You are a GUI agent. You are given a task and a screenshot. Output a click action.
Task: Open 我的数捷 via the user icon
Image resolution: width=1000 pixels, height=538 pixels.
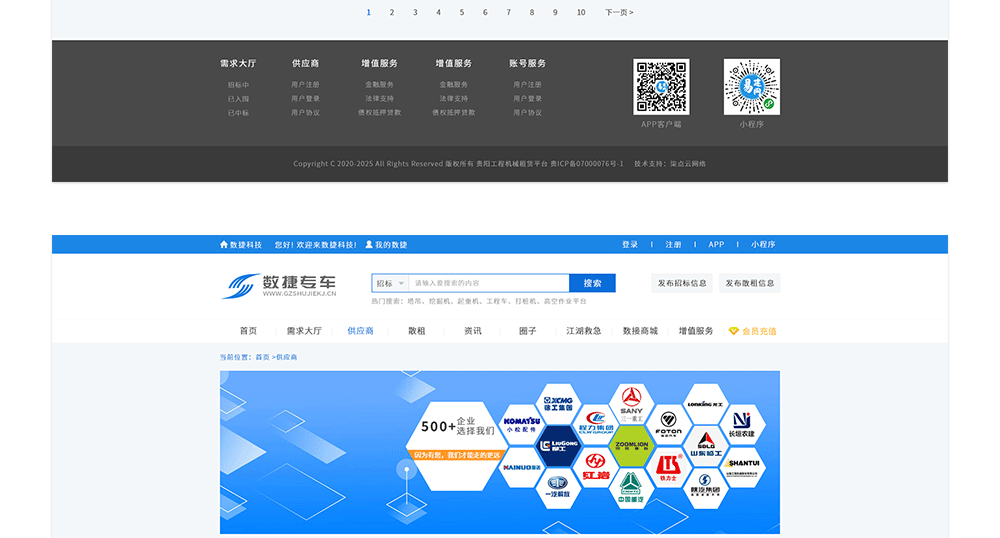click(x=369, y=244)
